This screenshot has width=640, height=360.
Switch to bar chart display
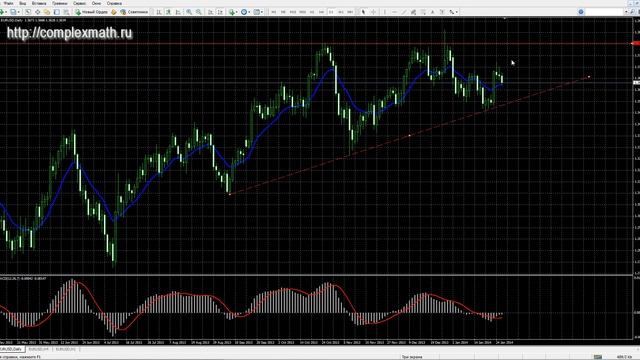click(159, 12)
